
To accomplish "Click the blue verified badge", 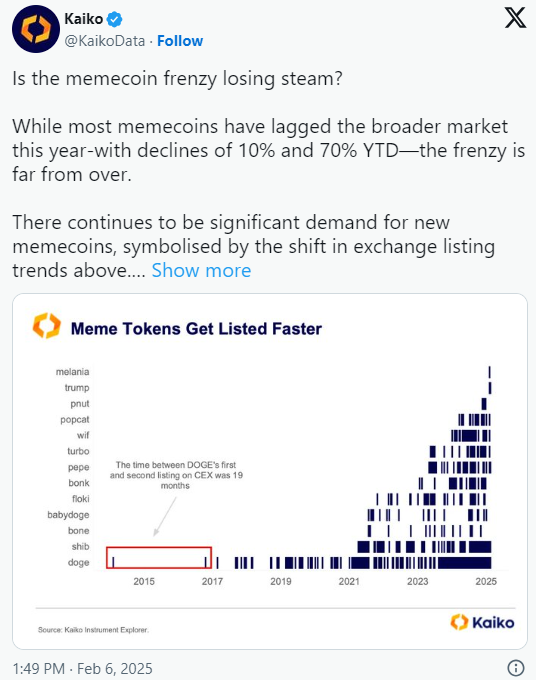I will [115, 19].
